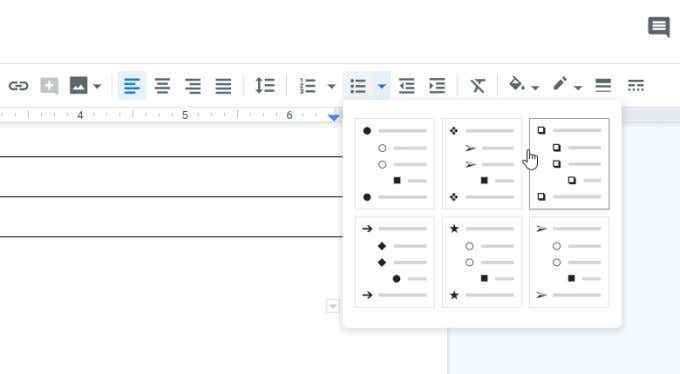
Task: Apply the numbered list button
Action: (307, 85)
